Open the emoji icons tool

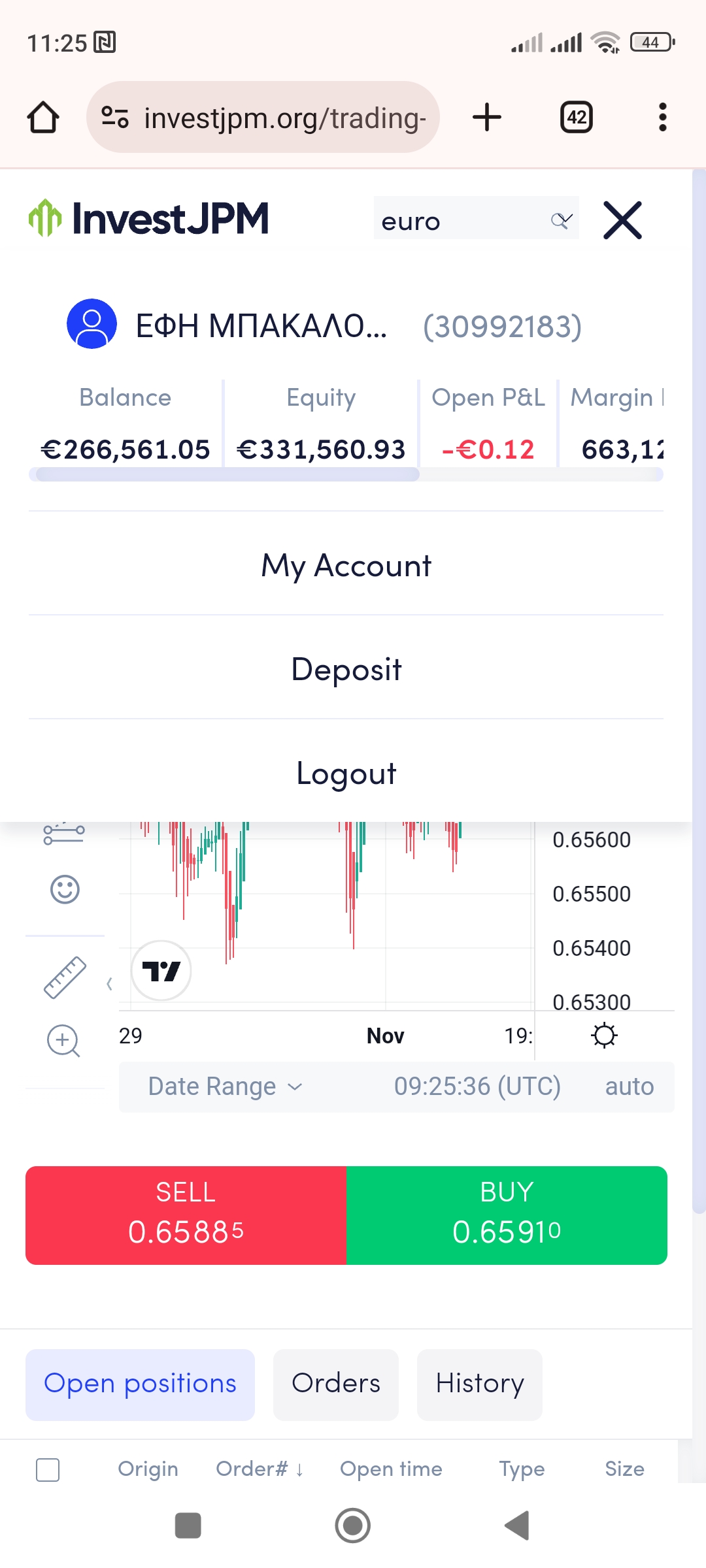click(65, 889)
